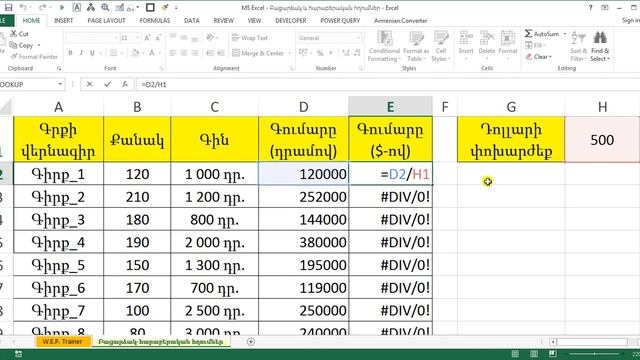Cancel the formula entry with X
The height and width of the screenshot is (360, 640).
[89, 84]
